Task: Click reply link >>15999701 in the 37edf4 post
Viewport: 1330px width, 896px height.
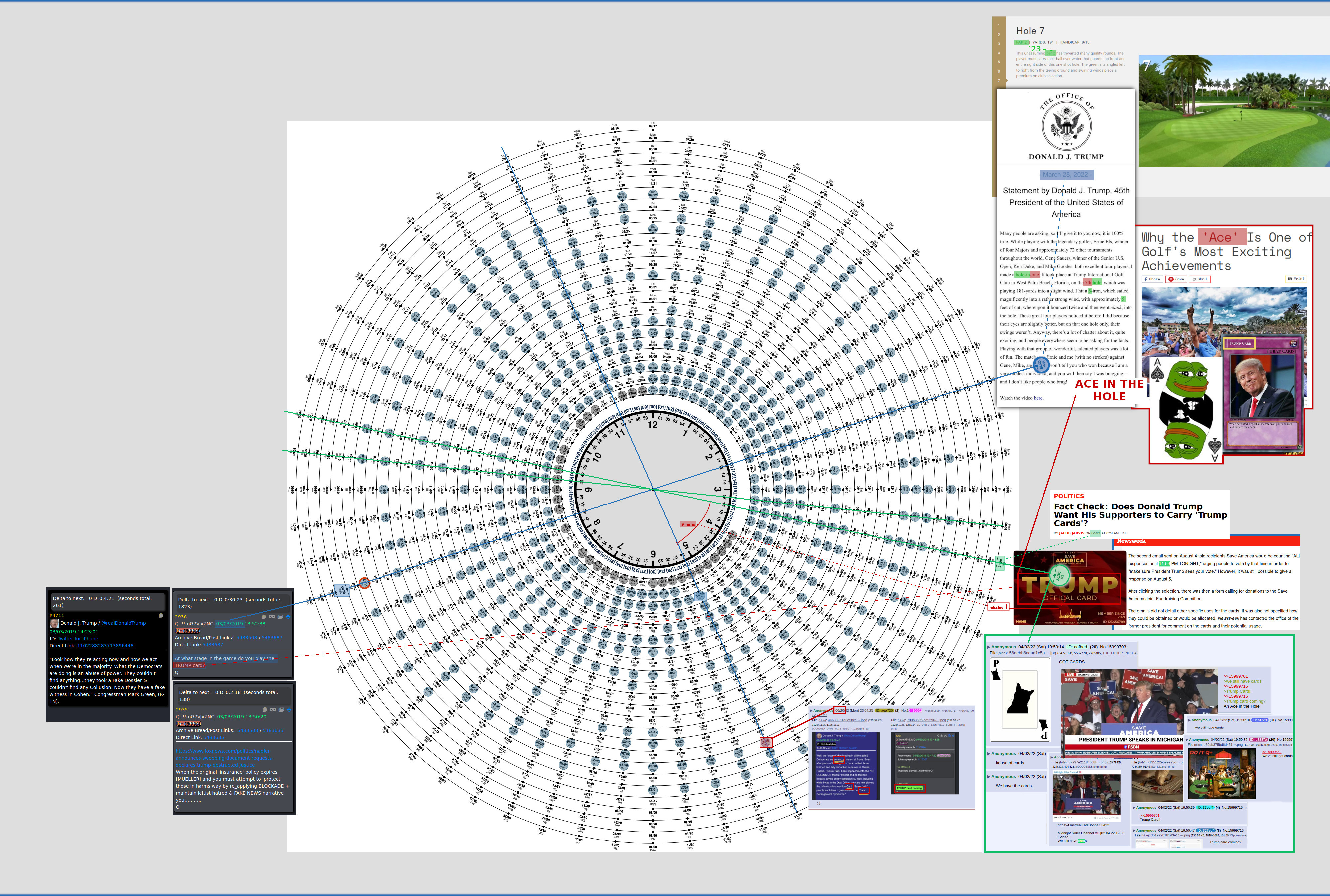Action: click(x=1150, y=816)
